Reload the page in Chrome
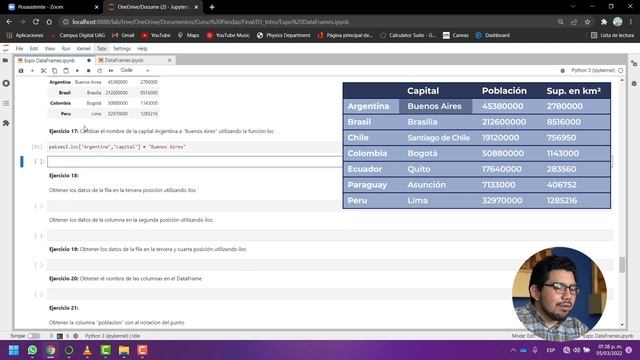The image size is (640, 360). click(x=36, y=22)
